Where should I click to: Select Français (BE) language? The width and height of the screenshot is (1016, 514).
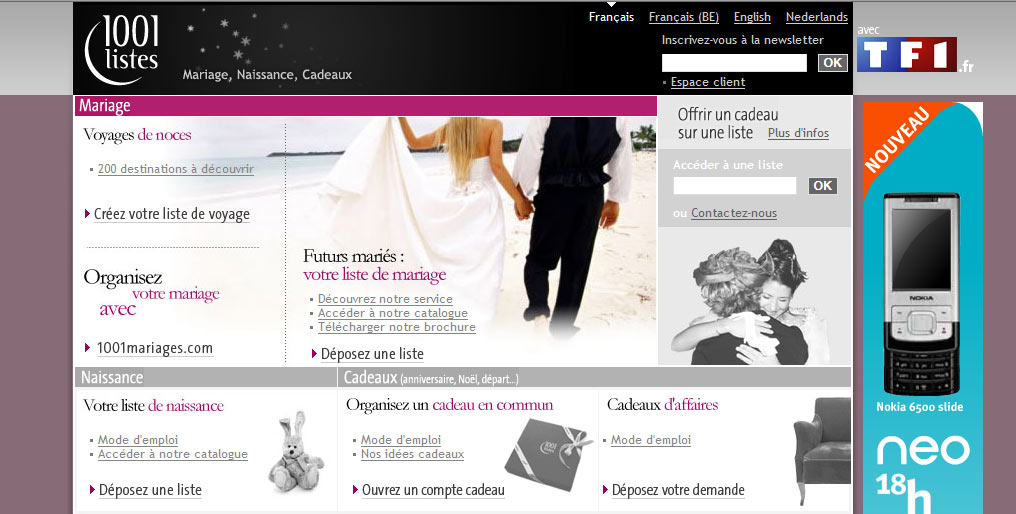pos(683,17)
